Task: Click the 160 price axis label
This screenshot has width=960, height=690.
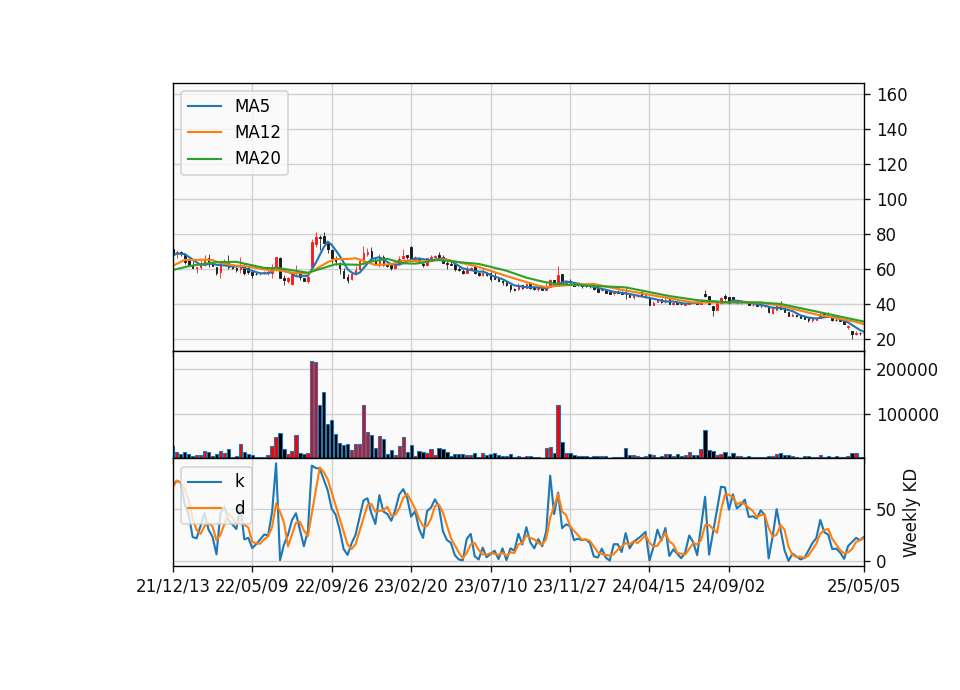Action: 892,95
